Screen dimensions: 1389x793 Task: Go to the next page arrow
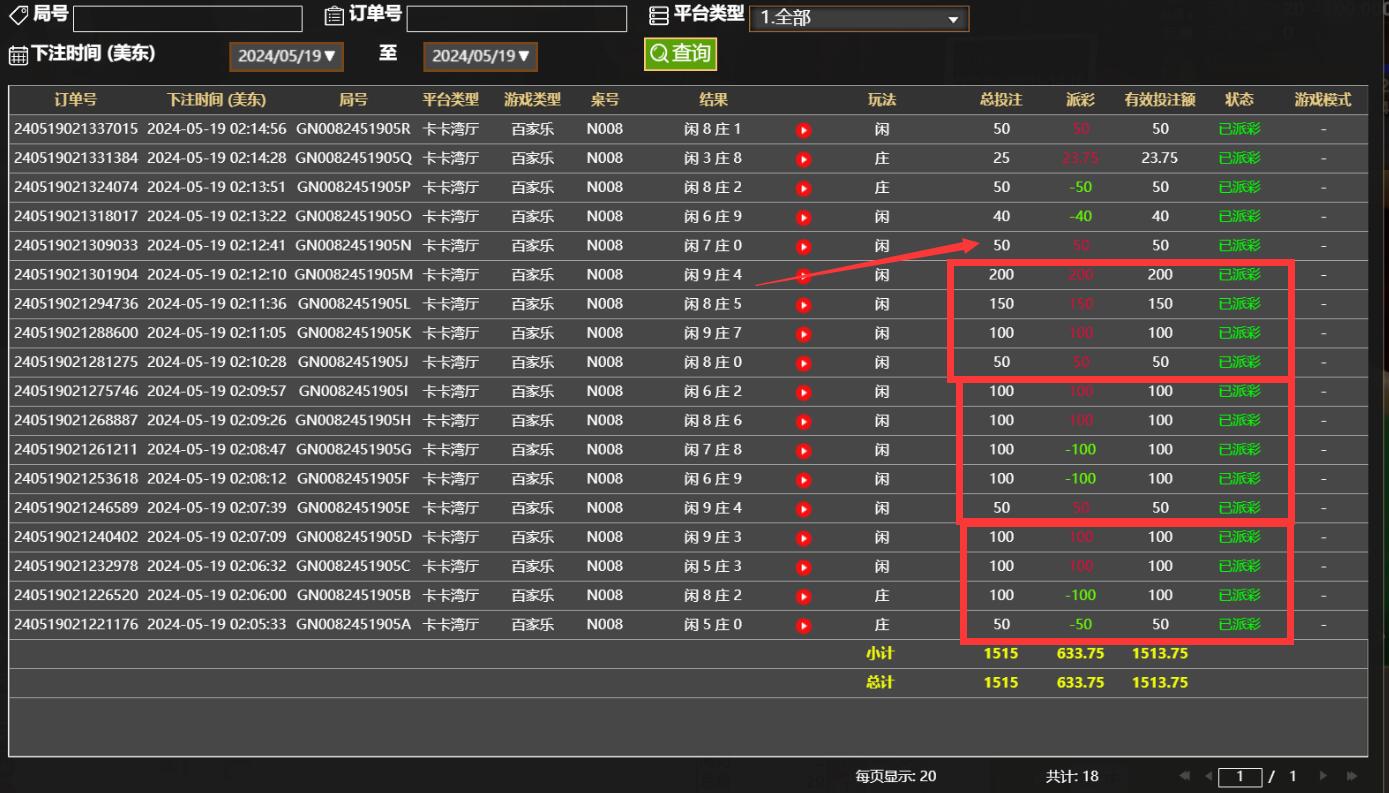coord(1324,776)
